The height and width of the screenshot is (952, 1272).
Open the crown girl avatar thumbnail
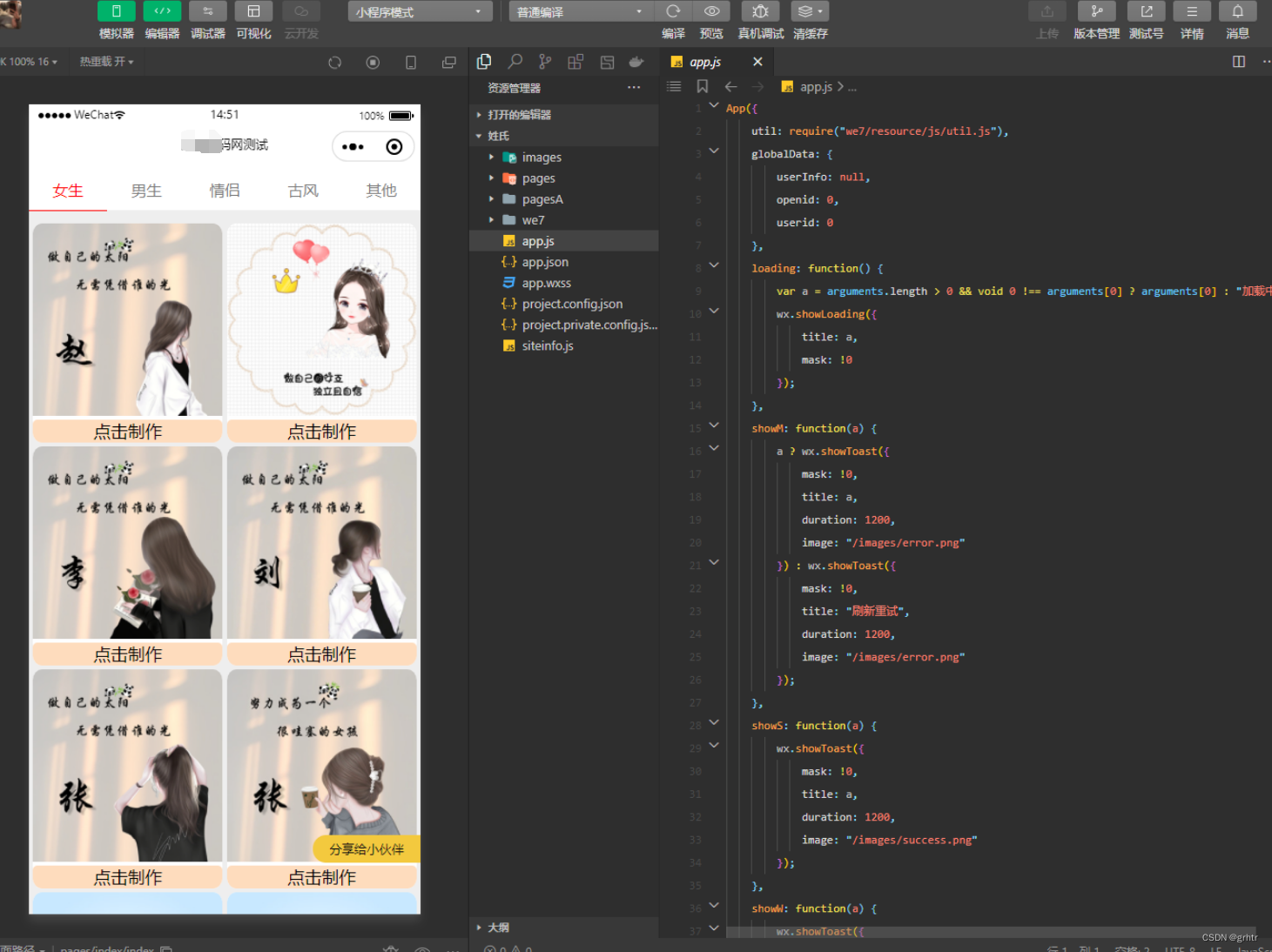322,319
